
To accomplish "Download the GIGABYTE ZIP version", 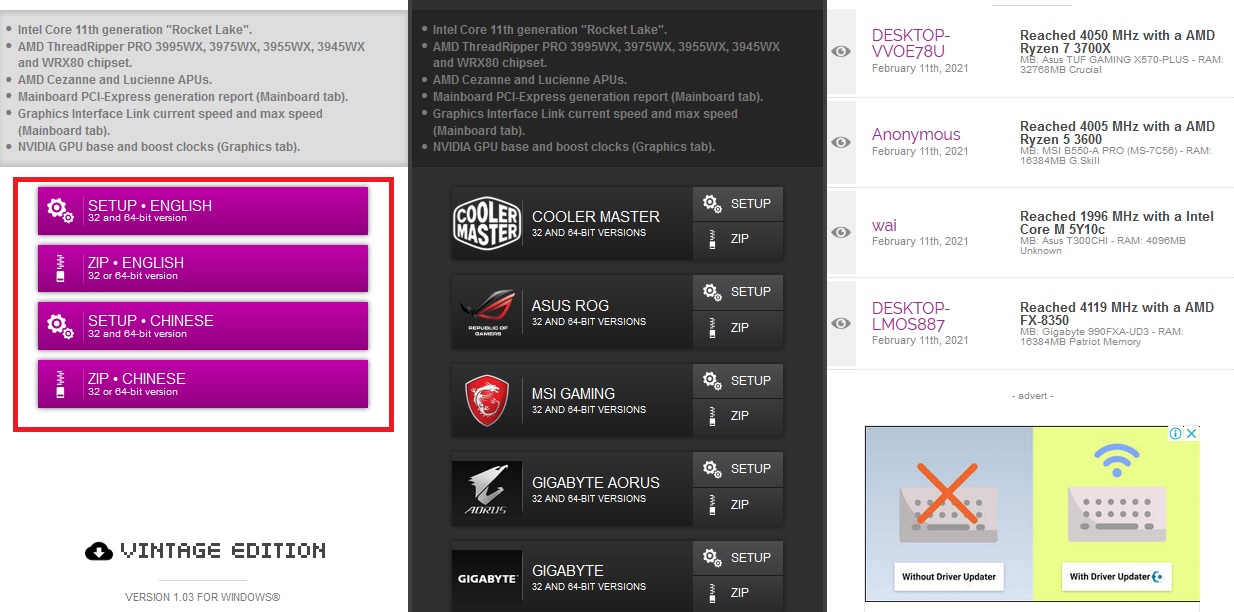I will coord(738,593).
